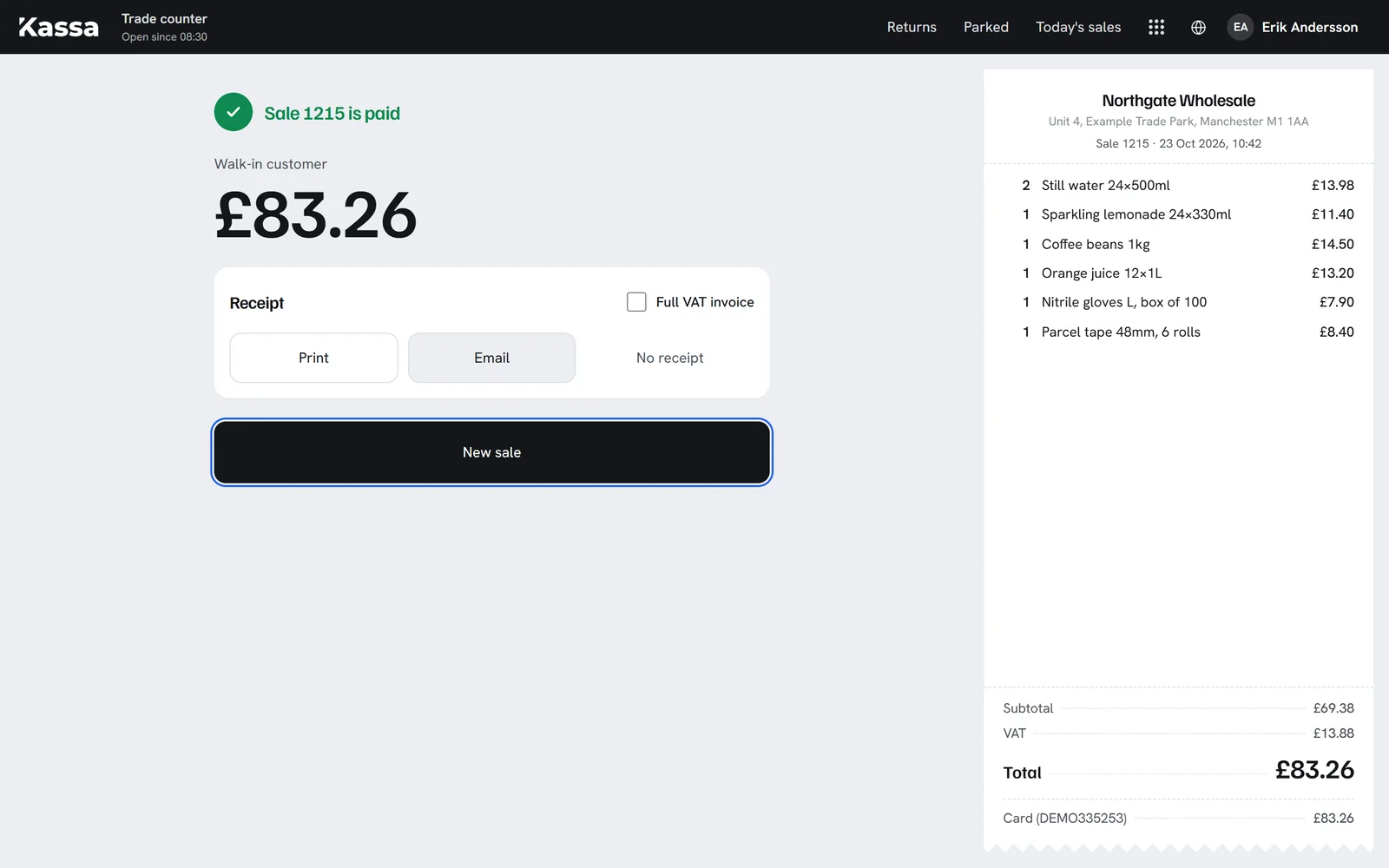This screenshot has width=1389, height=868.
Task: Select the Orange juice 12×1L line
Action: pos(1178,273)
